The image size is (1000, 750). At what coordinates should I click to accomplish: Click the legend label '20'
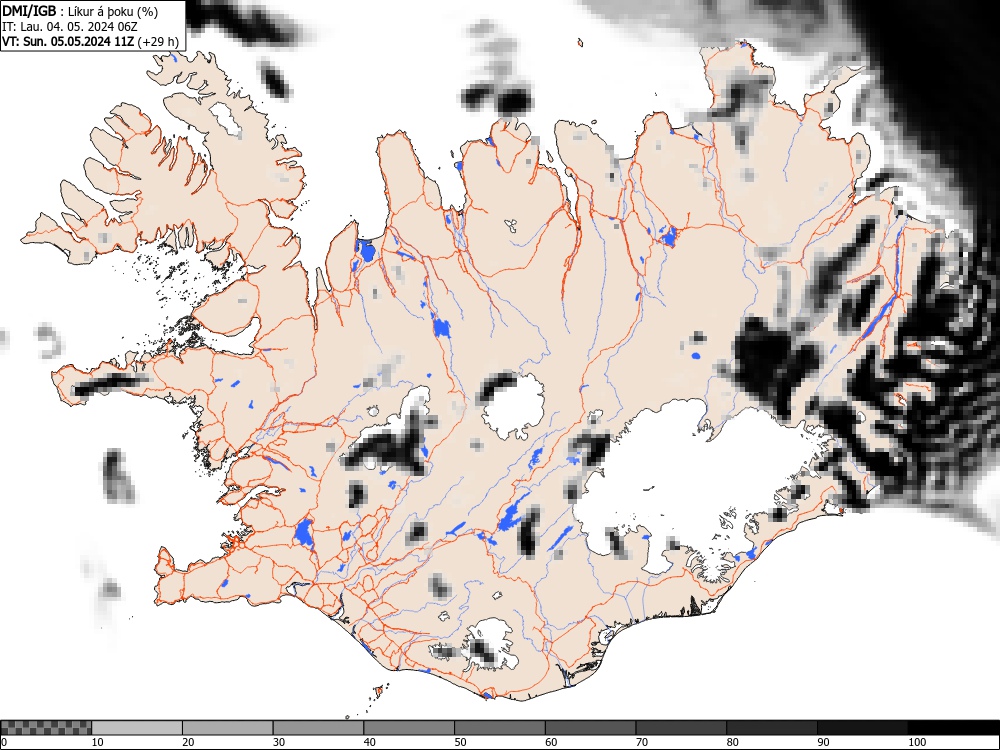(x=188, y=742)
